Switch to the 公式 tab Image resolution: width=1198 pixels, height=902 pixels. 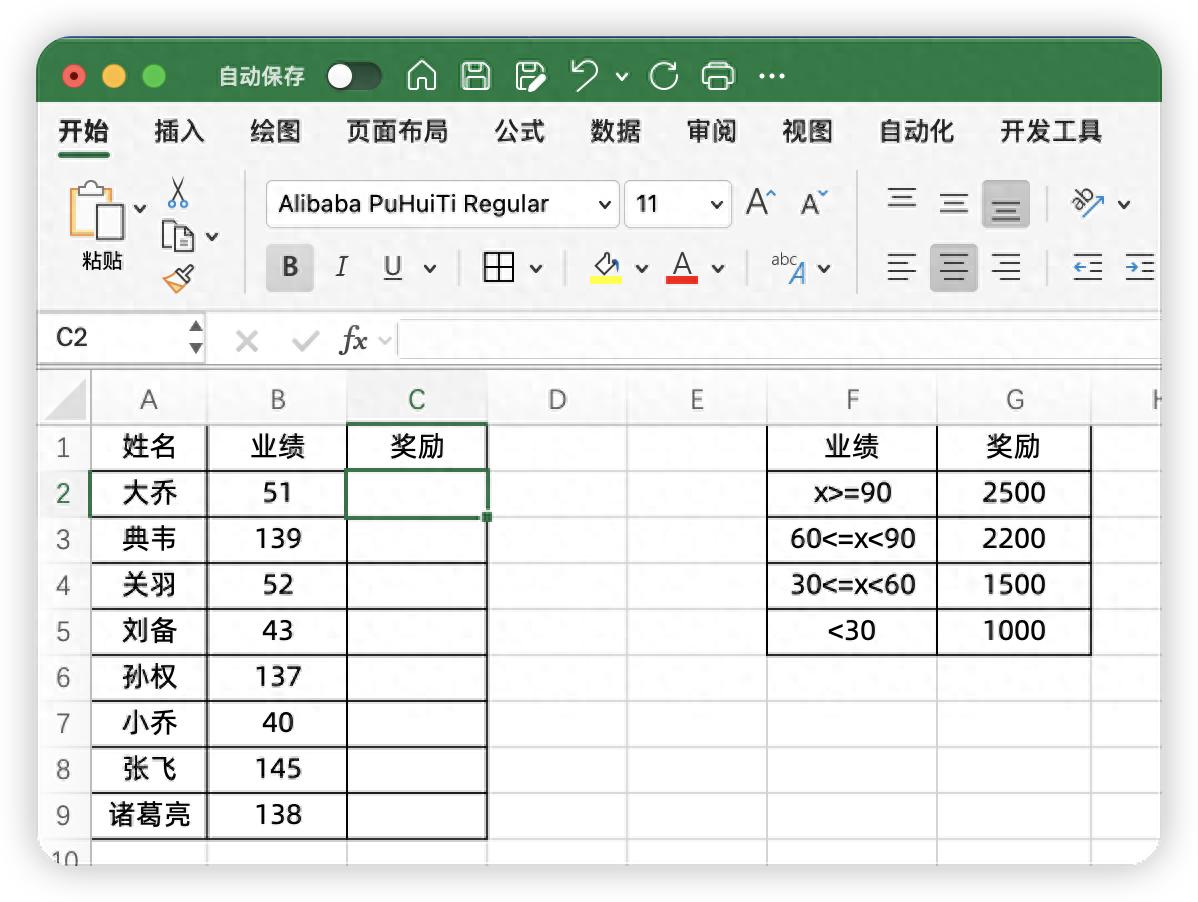point(519,131)
